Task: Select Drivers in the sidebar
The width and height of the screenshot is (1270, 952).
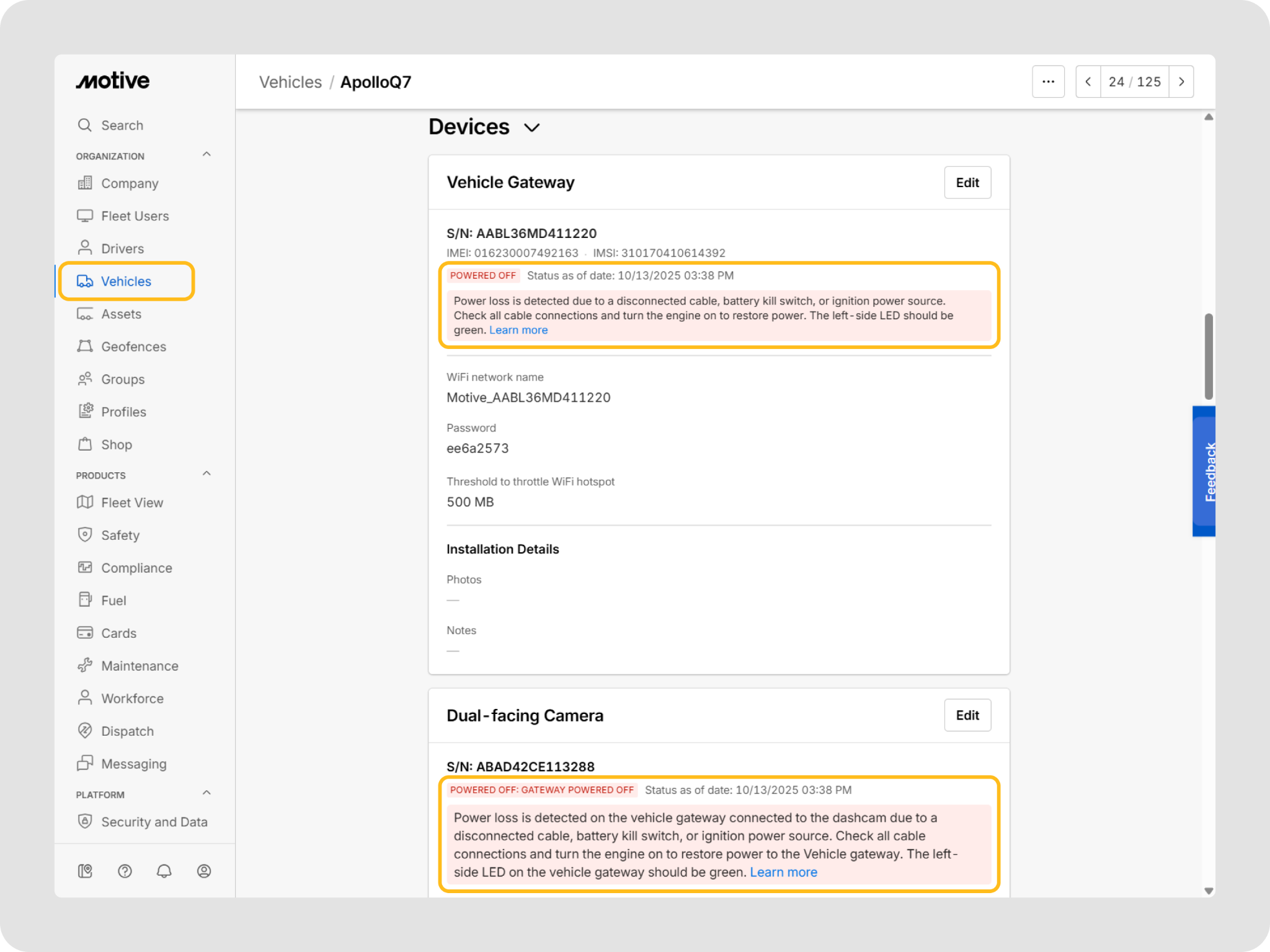Action: pos(122,249)
